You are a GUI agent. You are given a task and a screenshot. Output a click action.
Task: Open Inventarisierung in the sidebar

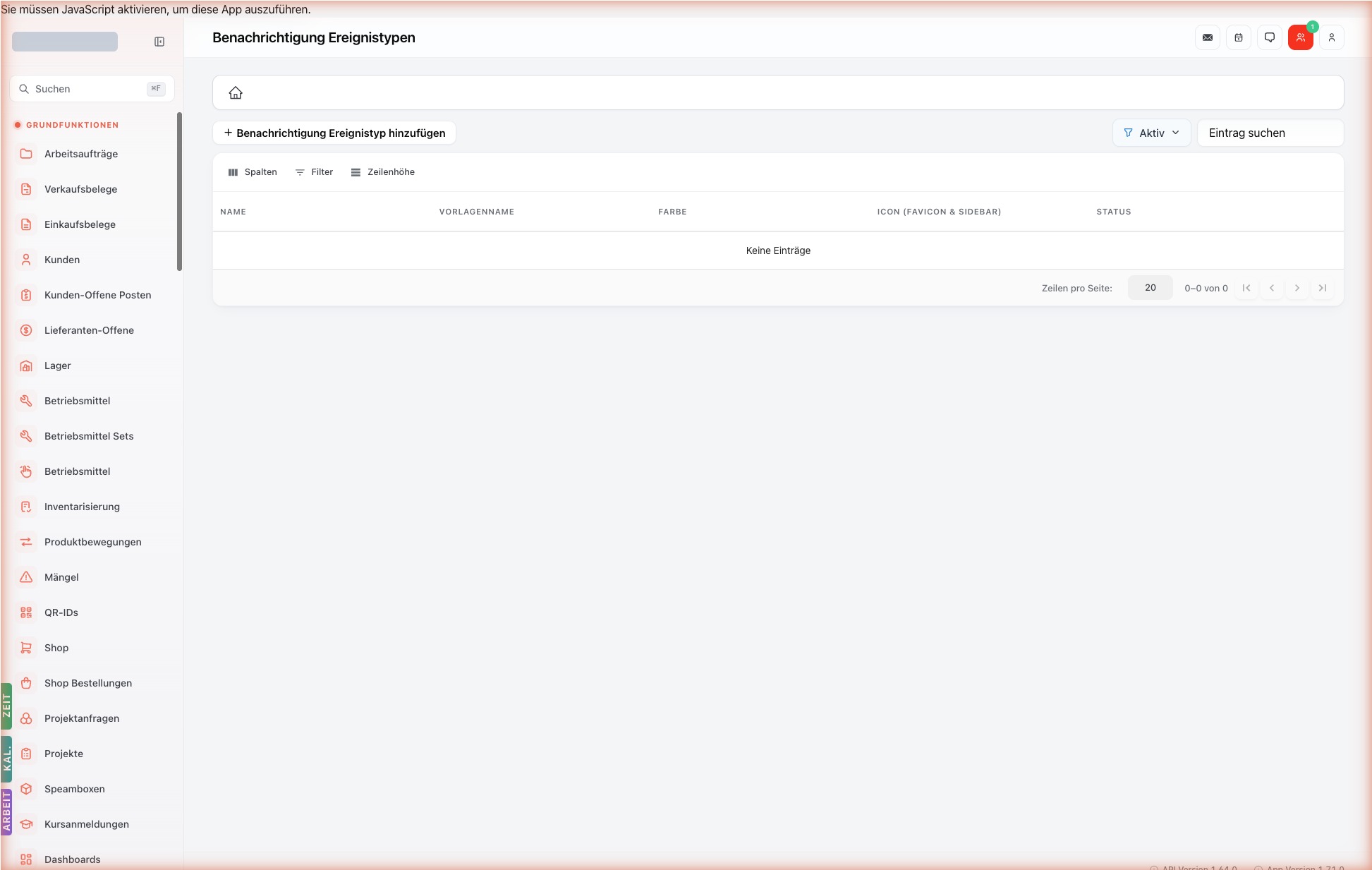tap(92, 507)
